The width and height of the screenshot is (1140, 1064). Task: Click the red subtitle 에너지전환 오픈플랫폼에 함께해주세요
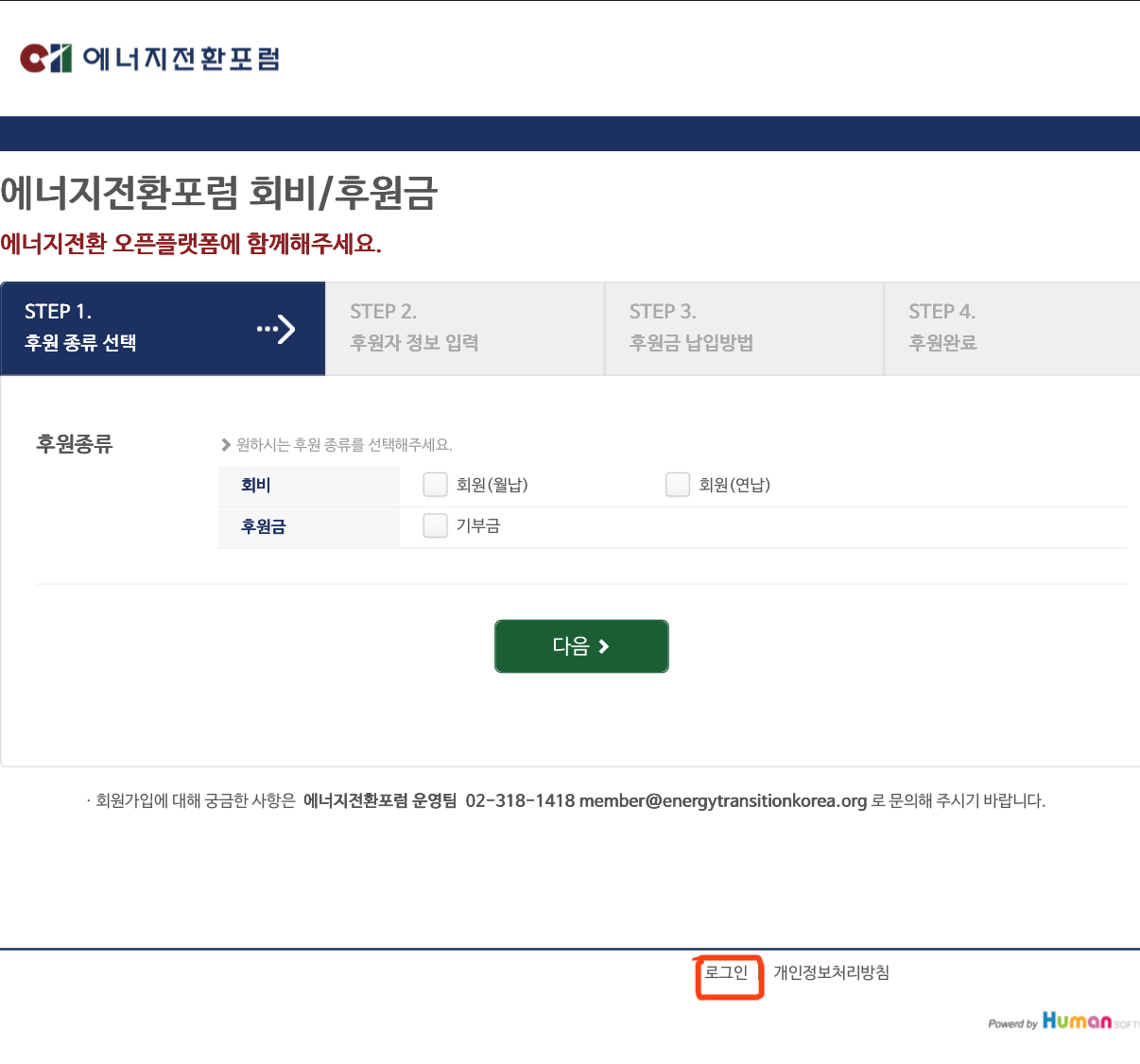[191, 244]
